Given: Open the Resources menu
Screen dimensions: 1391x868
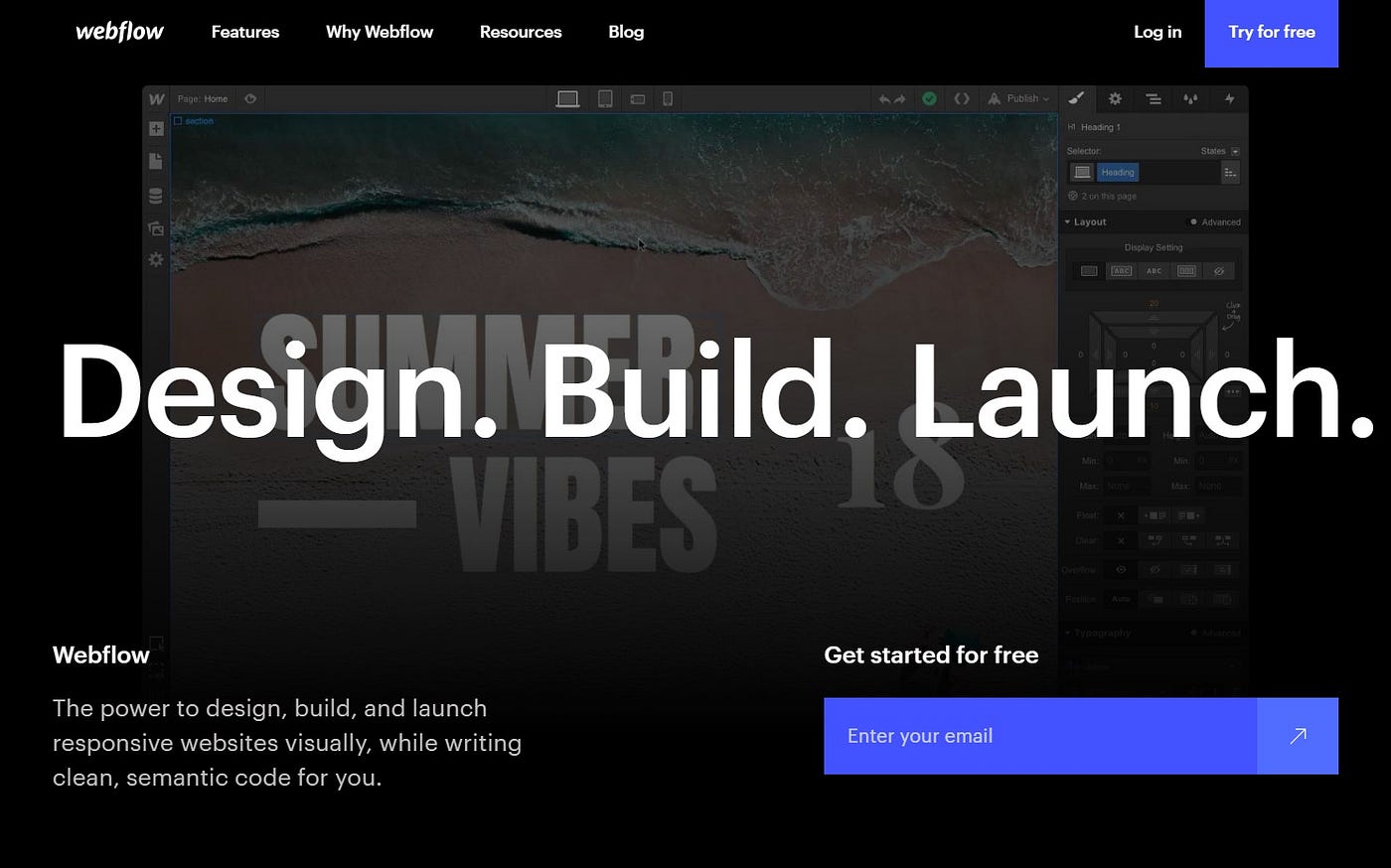Looking at the screenshot, I should coord(520,32).
